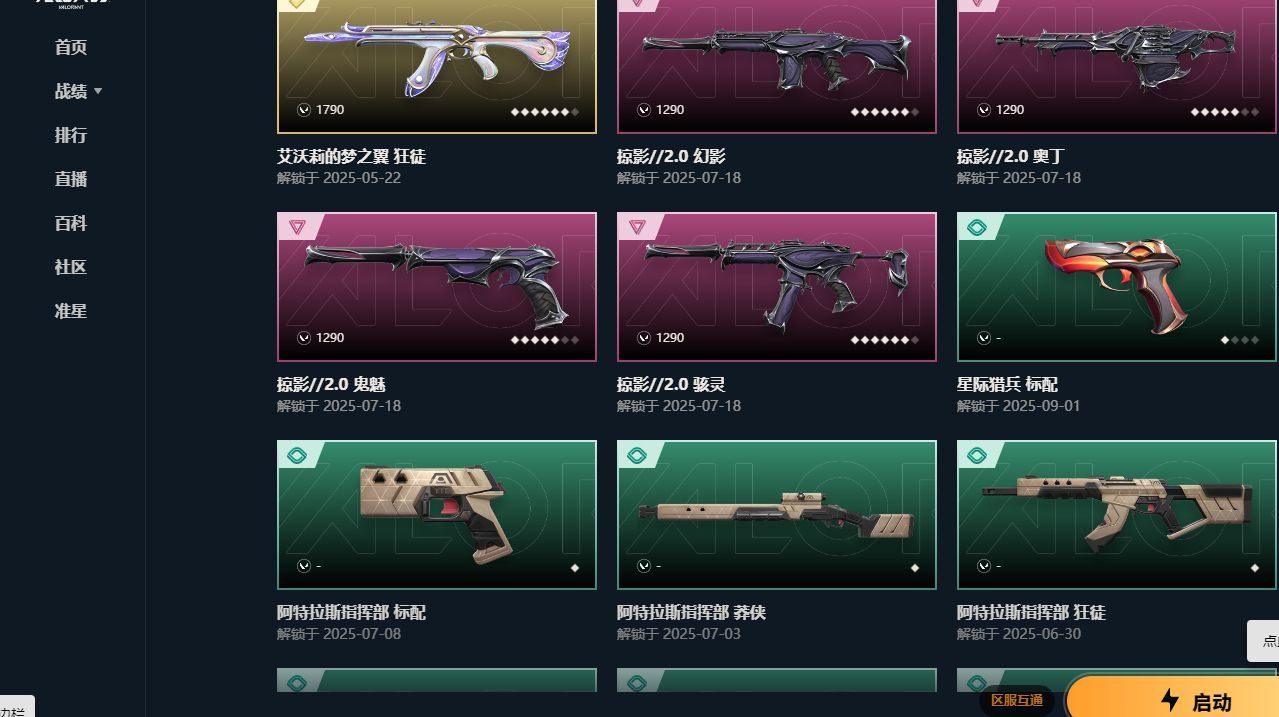Screen dimensions: 1279x717
Task: Open the 掠影//2.0 奥丁 skin thumbnail
Action: 1117,66
